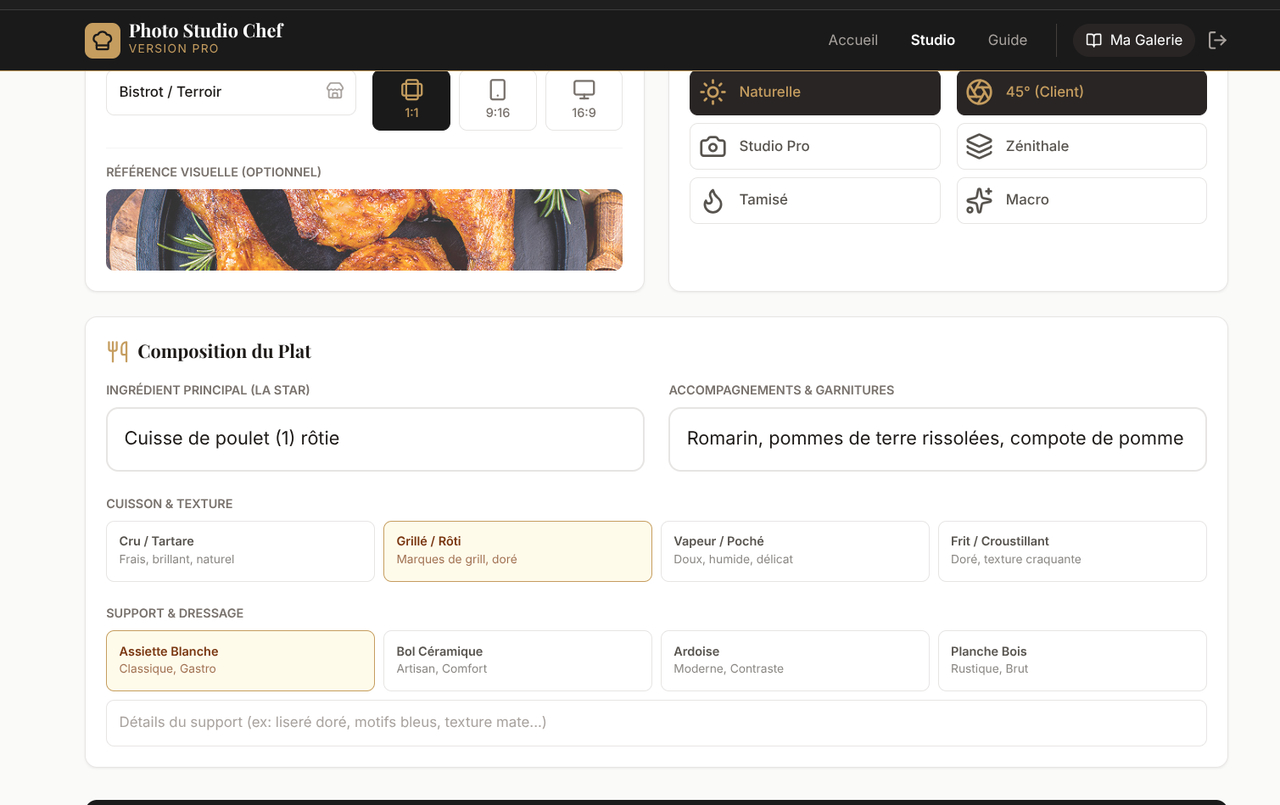Screen dimensions: 1280x805
Task: Open the Bistrot / Terroir style dropdown
Action: click(231, 91)
